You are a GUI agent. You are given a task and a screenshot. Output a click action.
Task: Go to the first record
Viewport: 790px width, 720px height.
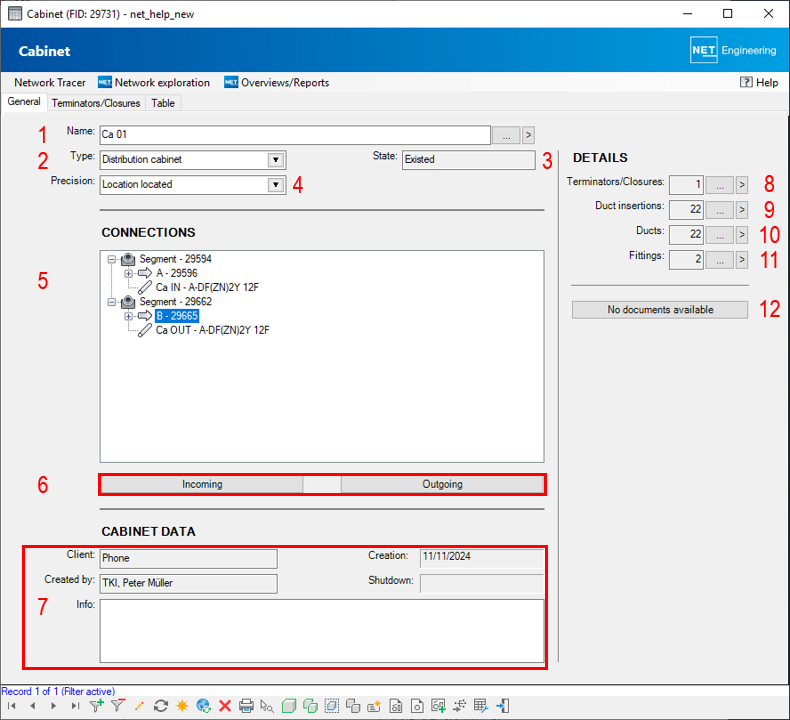click(12, 706)
